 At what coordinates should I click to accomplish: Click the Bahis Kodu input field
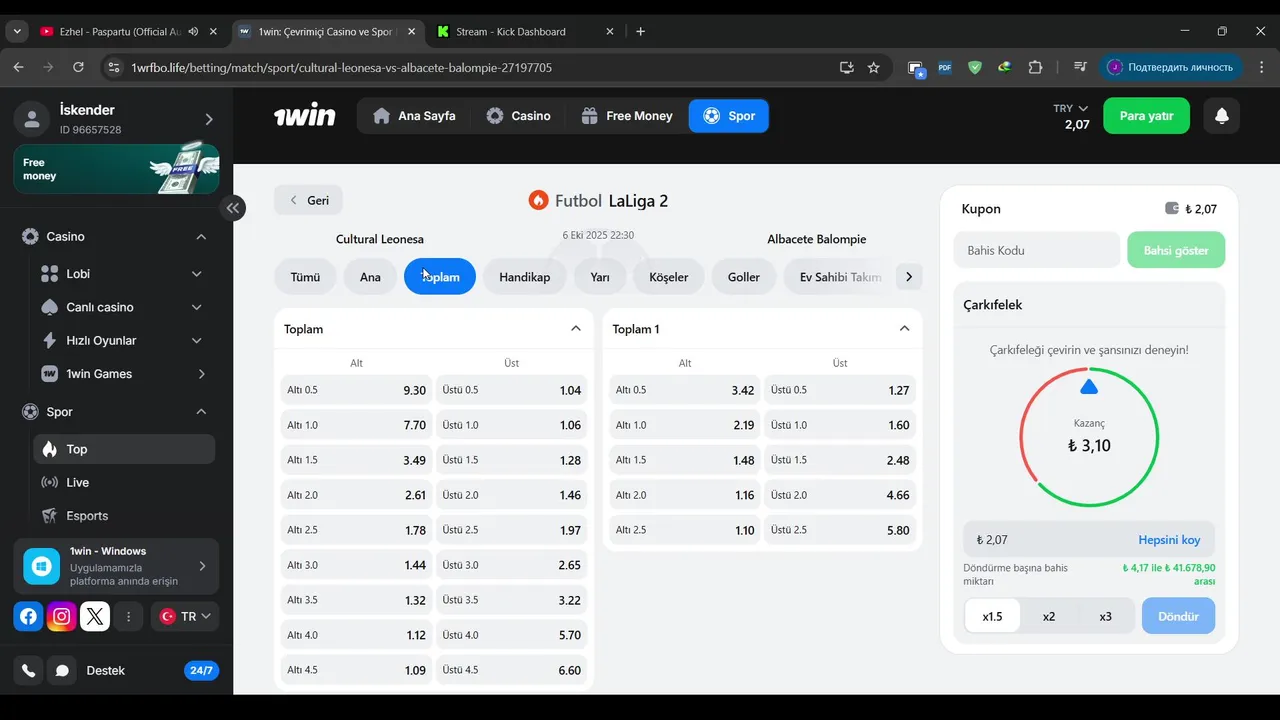point(1037,250)
